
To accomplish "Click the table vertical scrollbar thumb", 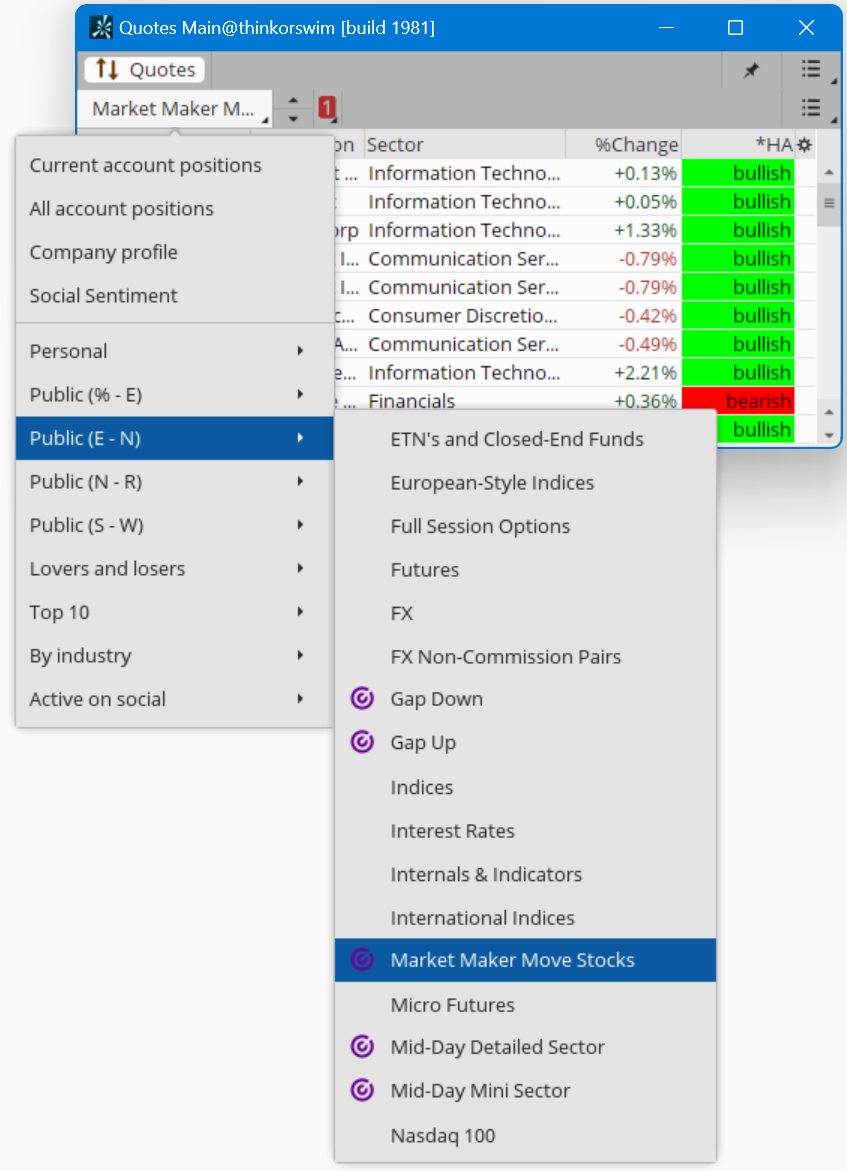I will [x=828, y=205].
